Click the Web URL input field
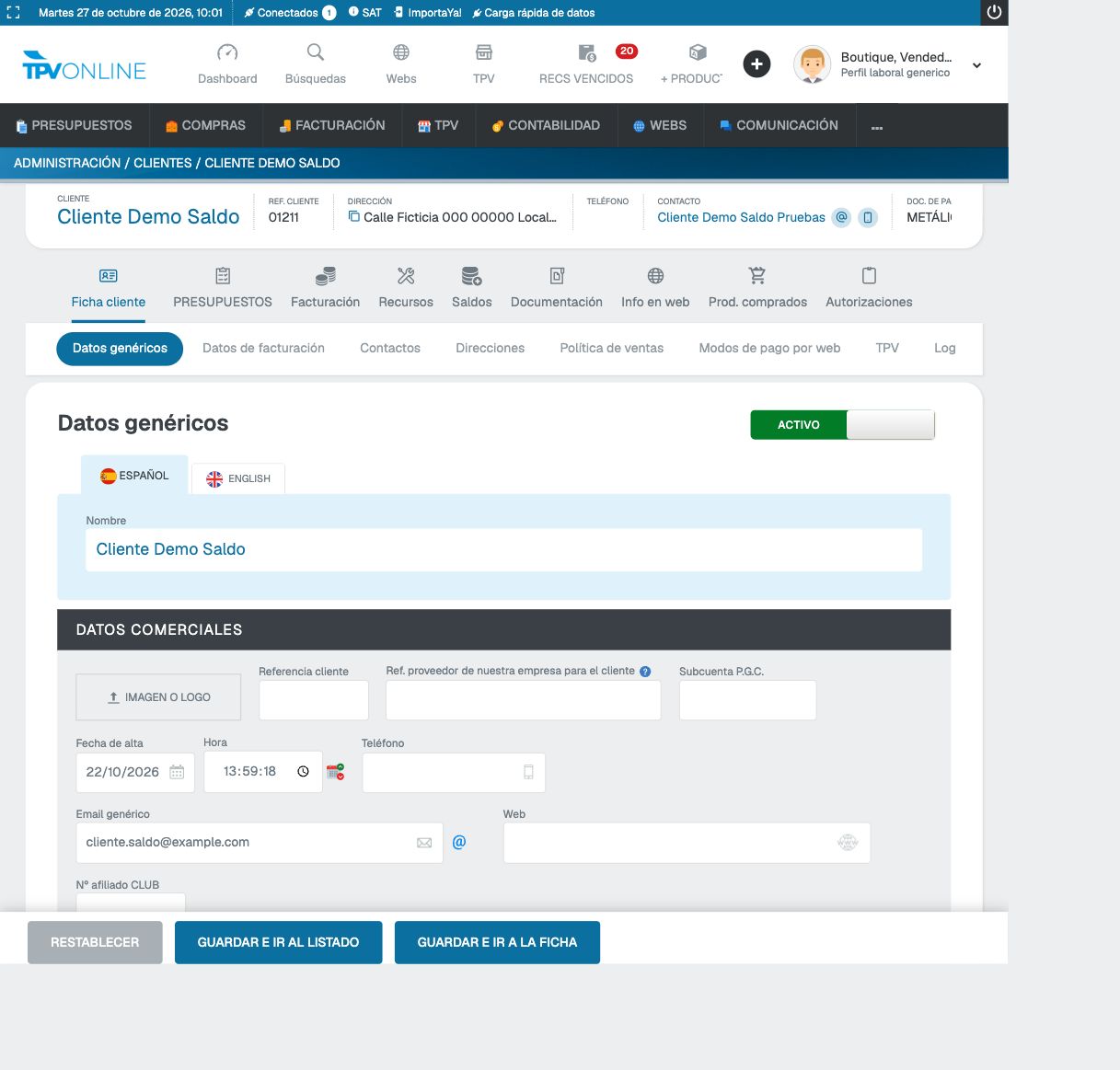The width and height of the screenshot is (1120, 1070). pyautogui.click(x=687, y=843)
